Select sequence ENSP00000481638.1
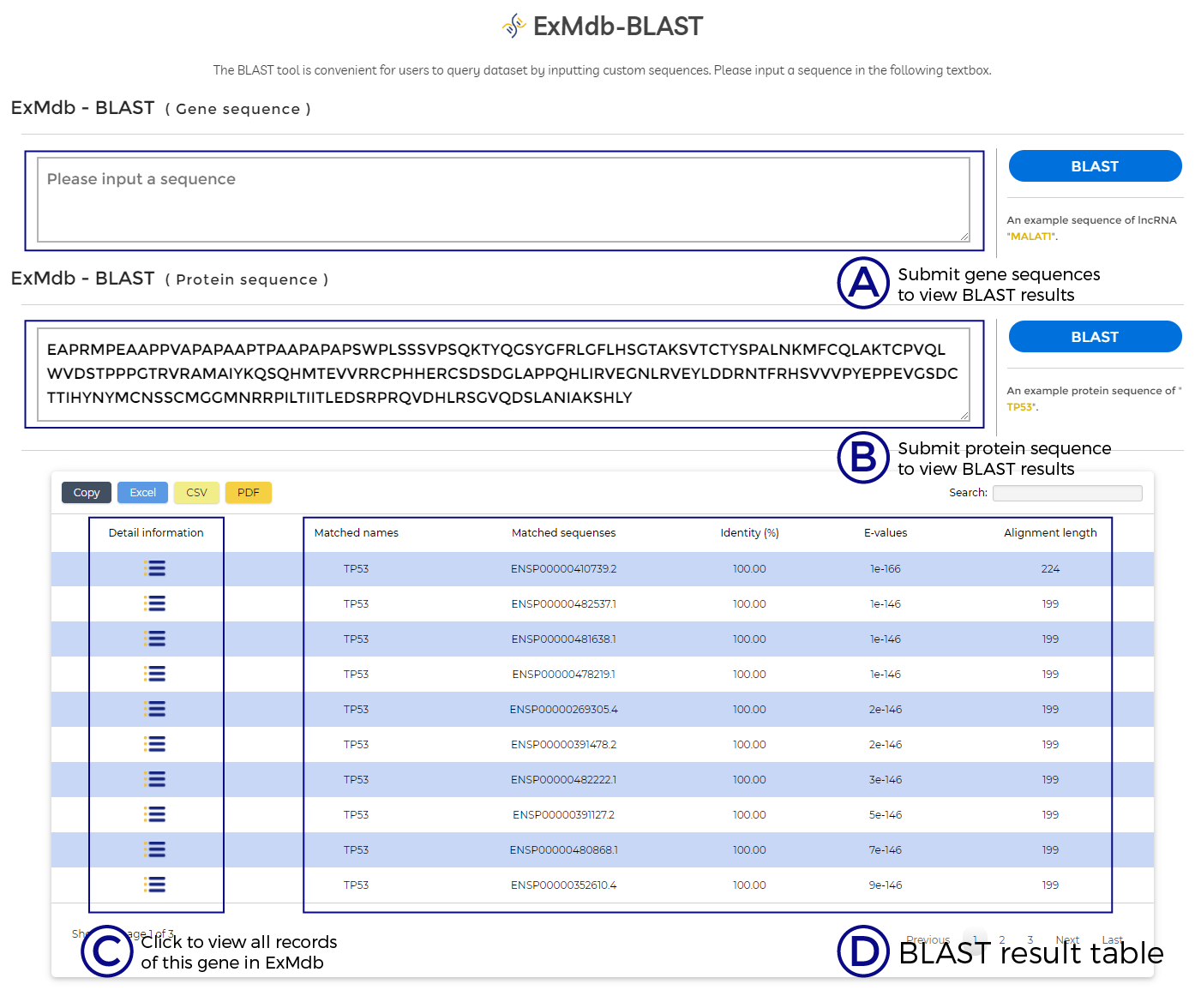This screenshot has height=1008, width=1201. pos(564,639)
